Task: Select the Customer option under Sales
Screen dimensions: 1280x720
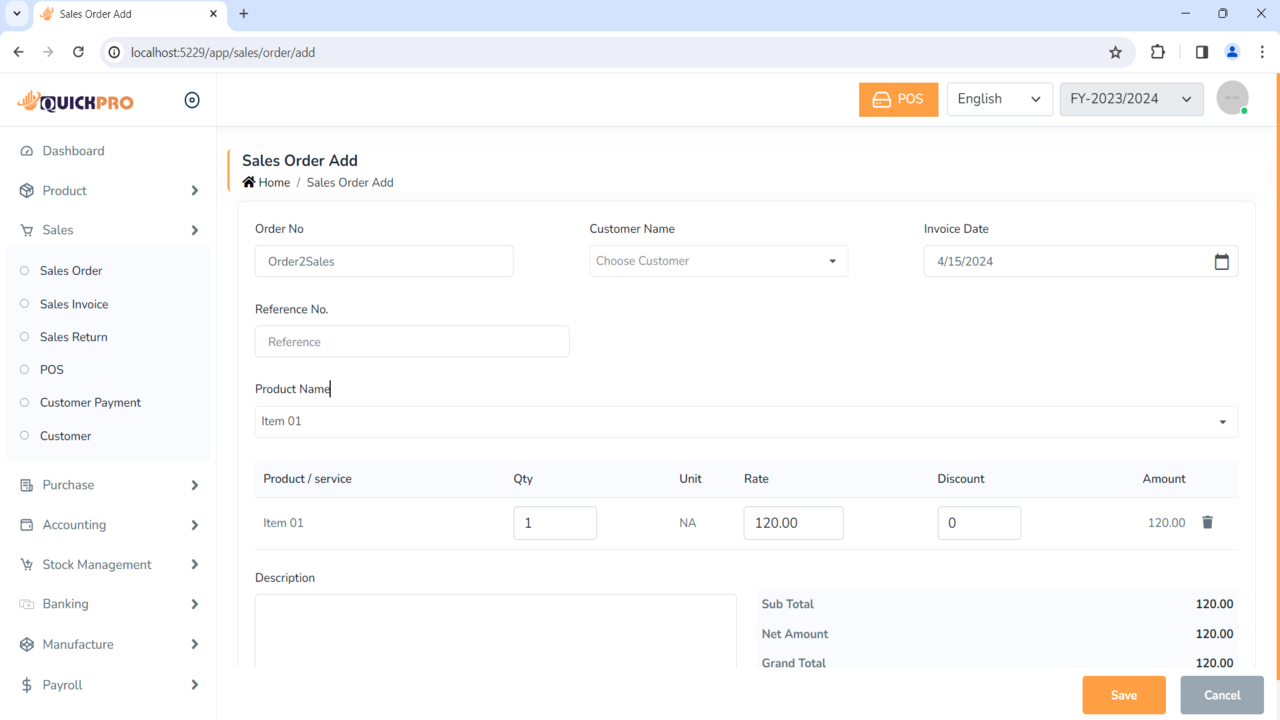Action: pos(65,435)
